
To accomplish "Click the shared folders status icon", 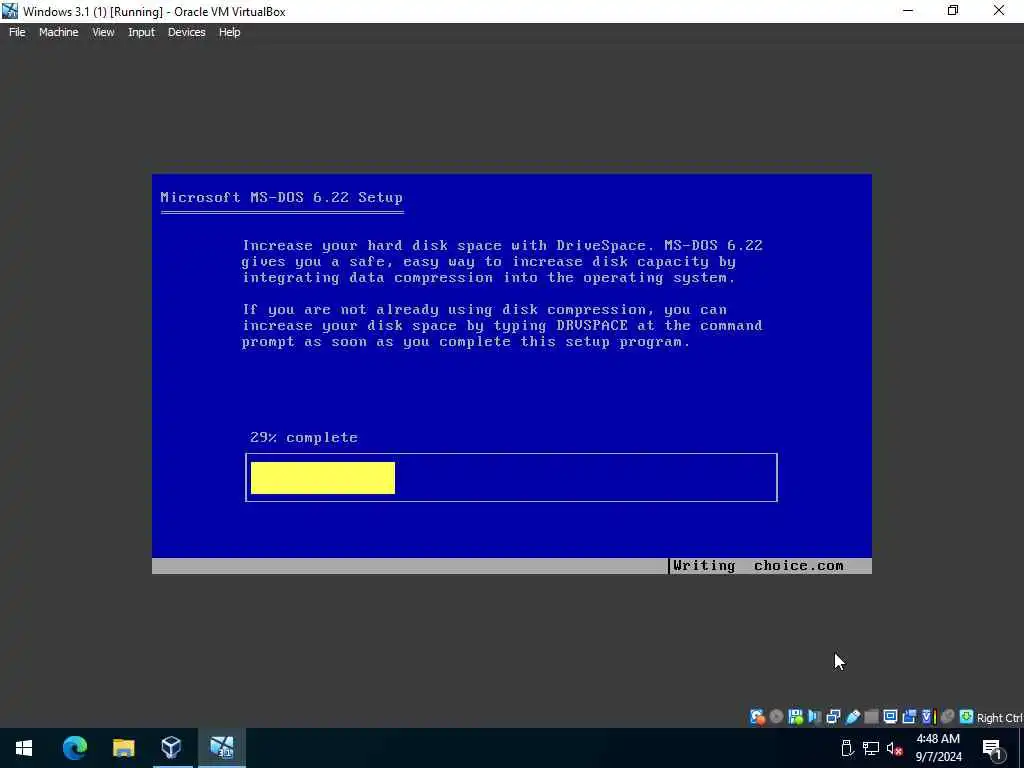I will click(871, 717).
